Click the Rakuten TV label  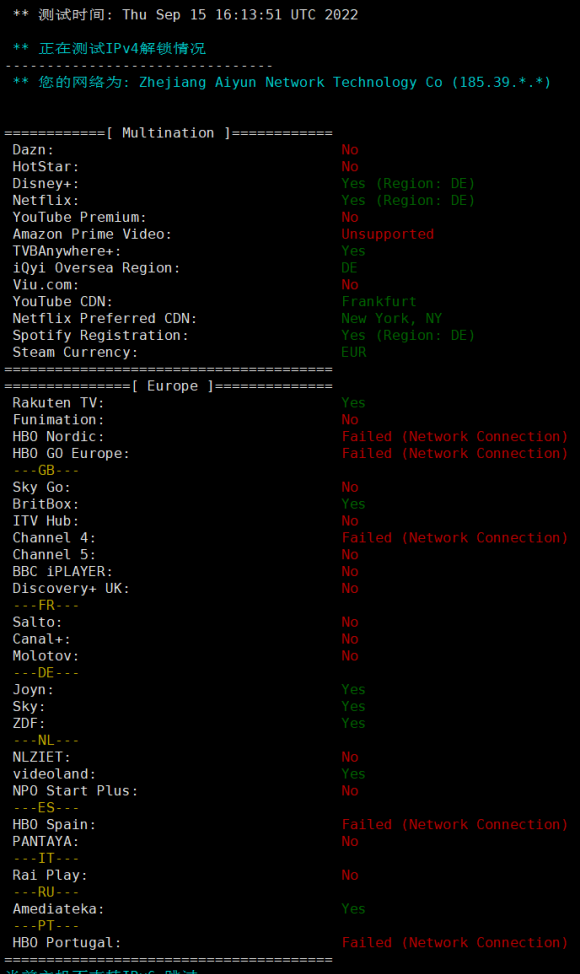point(58,403)
